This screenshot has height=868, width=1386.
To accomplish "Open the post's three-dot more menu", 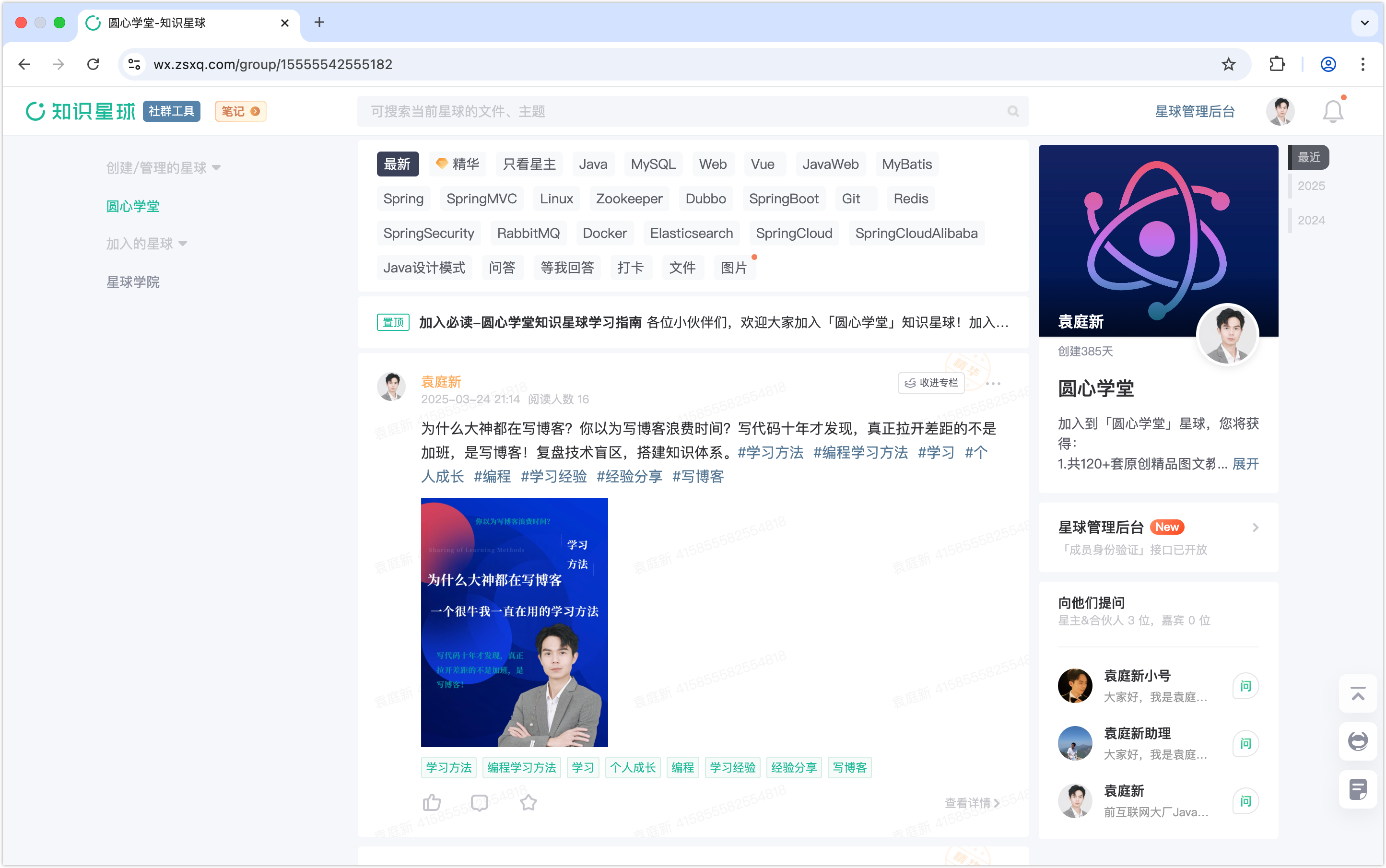I will tap(993, 384).
